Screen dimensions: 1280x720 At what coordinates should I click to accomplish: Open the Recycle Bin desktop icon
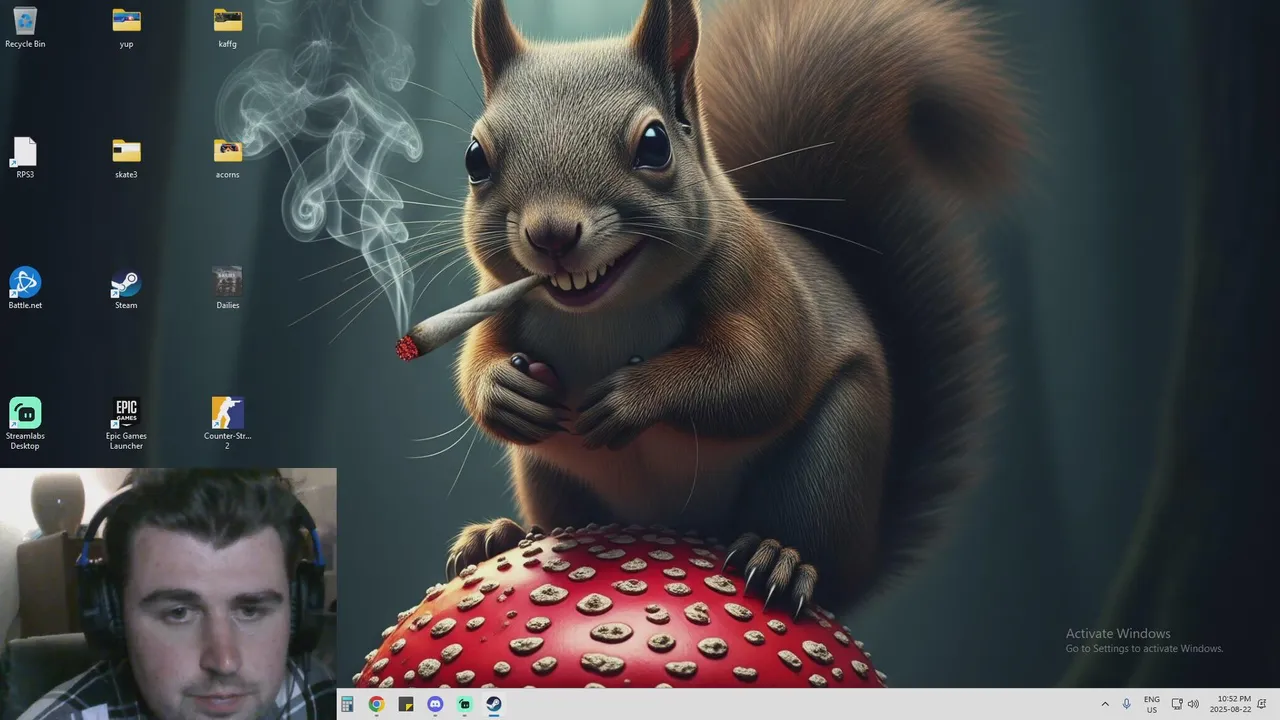25,27
